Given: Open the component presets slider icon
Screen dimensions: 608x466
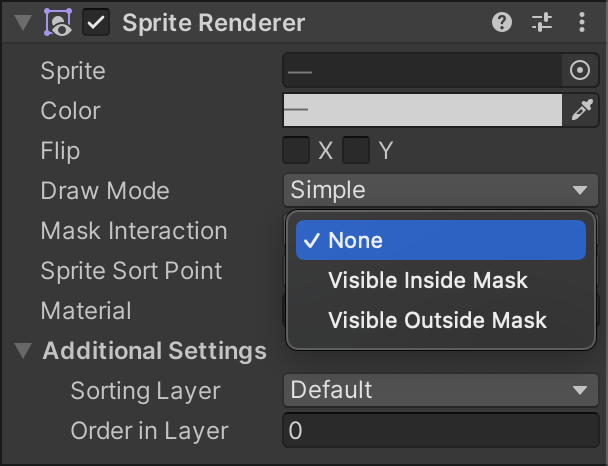Looking at the screenshot, I should tap(542, 22).
